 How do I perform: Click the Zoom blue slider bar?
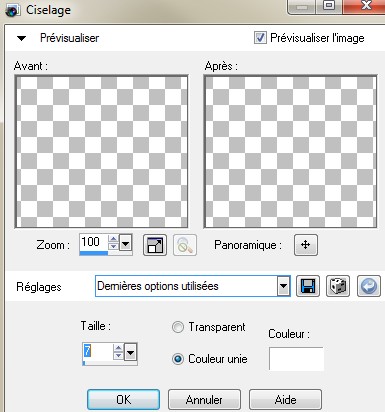(x=94, y=253)
